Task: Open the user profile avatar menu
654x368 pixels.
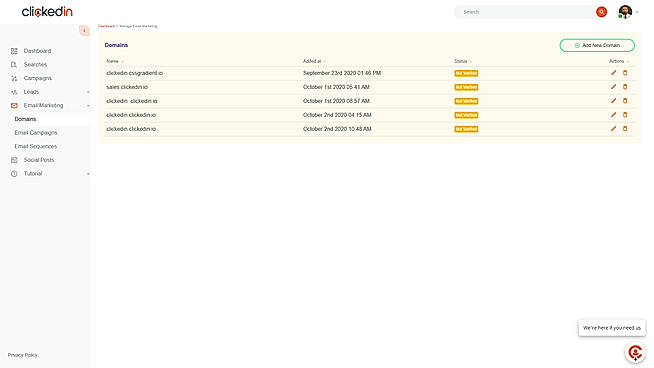Action: pyautogui.click(x=625, y=12)
